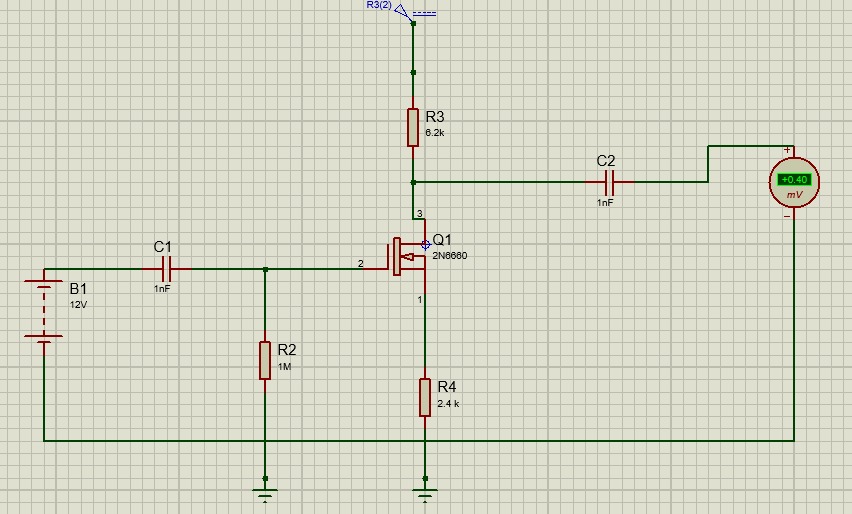Click the voltmeter minus terminal
Screen dimensions: 852x514
[x=787, y=216]
